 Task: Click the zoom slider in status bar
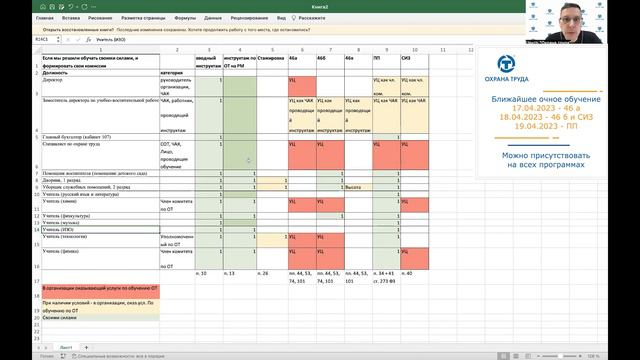[559, 356]
